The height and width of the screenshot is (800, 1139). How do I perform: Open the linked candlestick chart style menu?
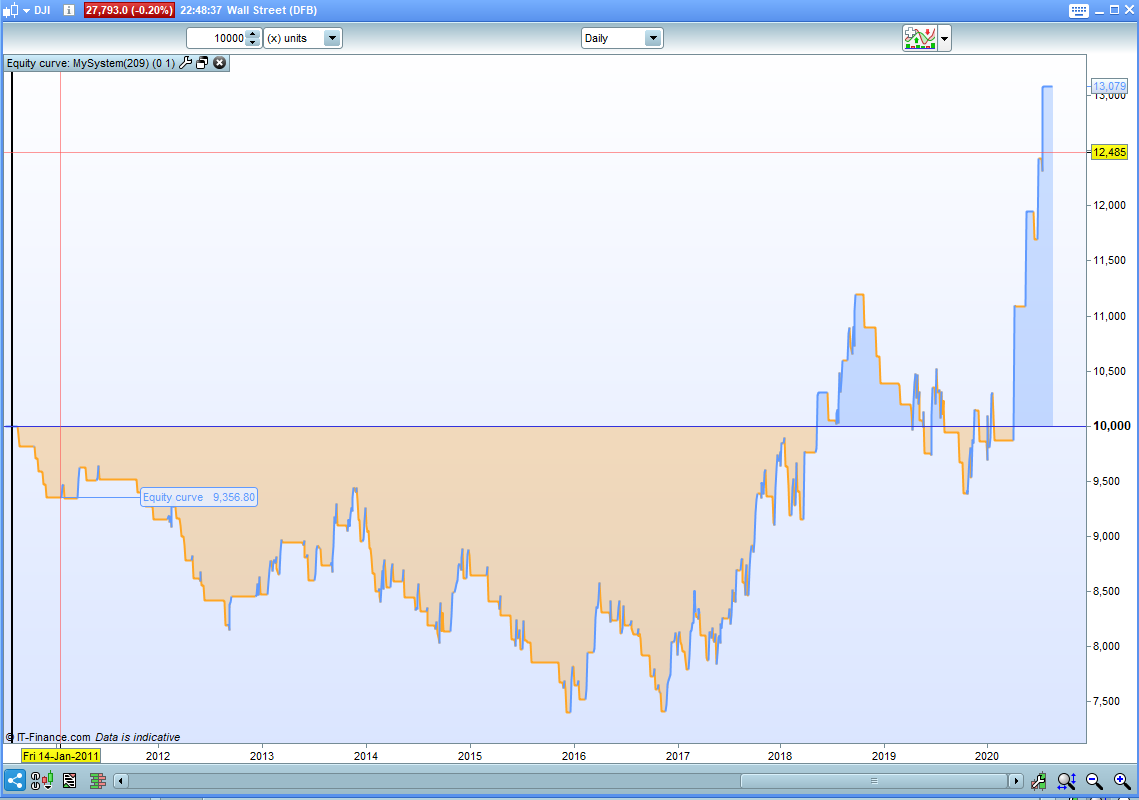click(x=41, y=781)
